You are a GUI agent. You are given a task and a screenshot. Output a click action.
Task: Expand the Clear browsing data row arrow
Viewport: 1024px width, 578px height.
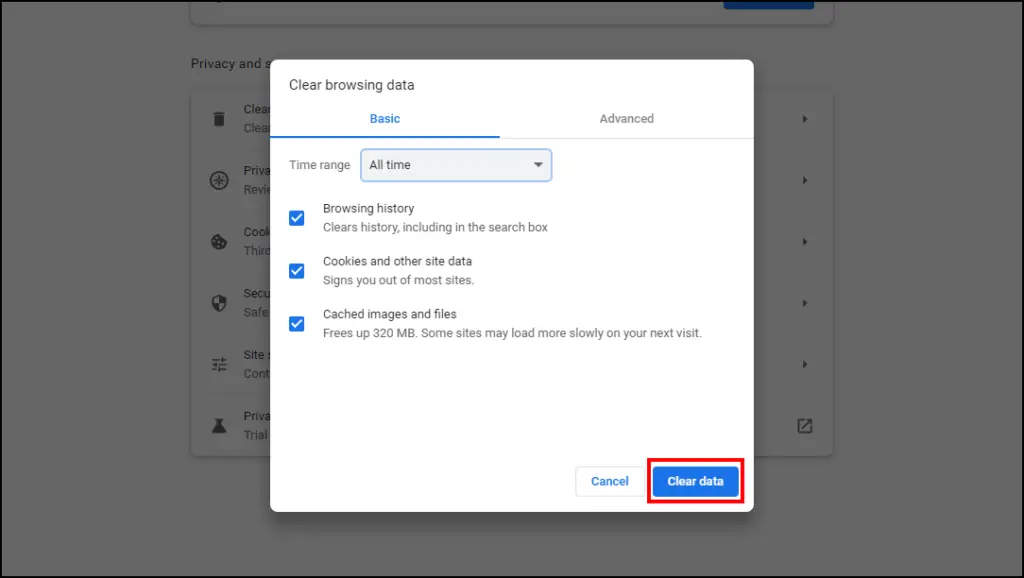(x=805, y=119)
